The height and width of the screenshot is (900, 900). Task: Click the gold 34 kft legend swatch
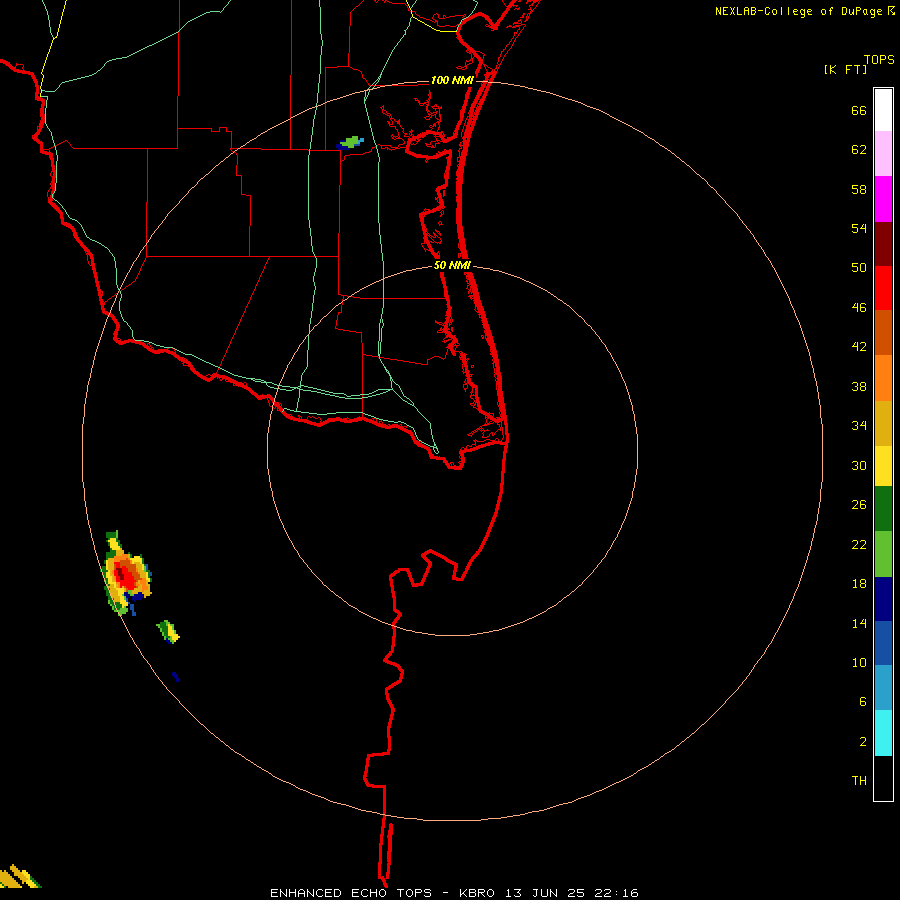(x=883, y=423)
